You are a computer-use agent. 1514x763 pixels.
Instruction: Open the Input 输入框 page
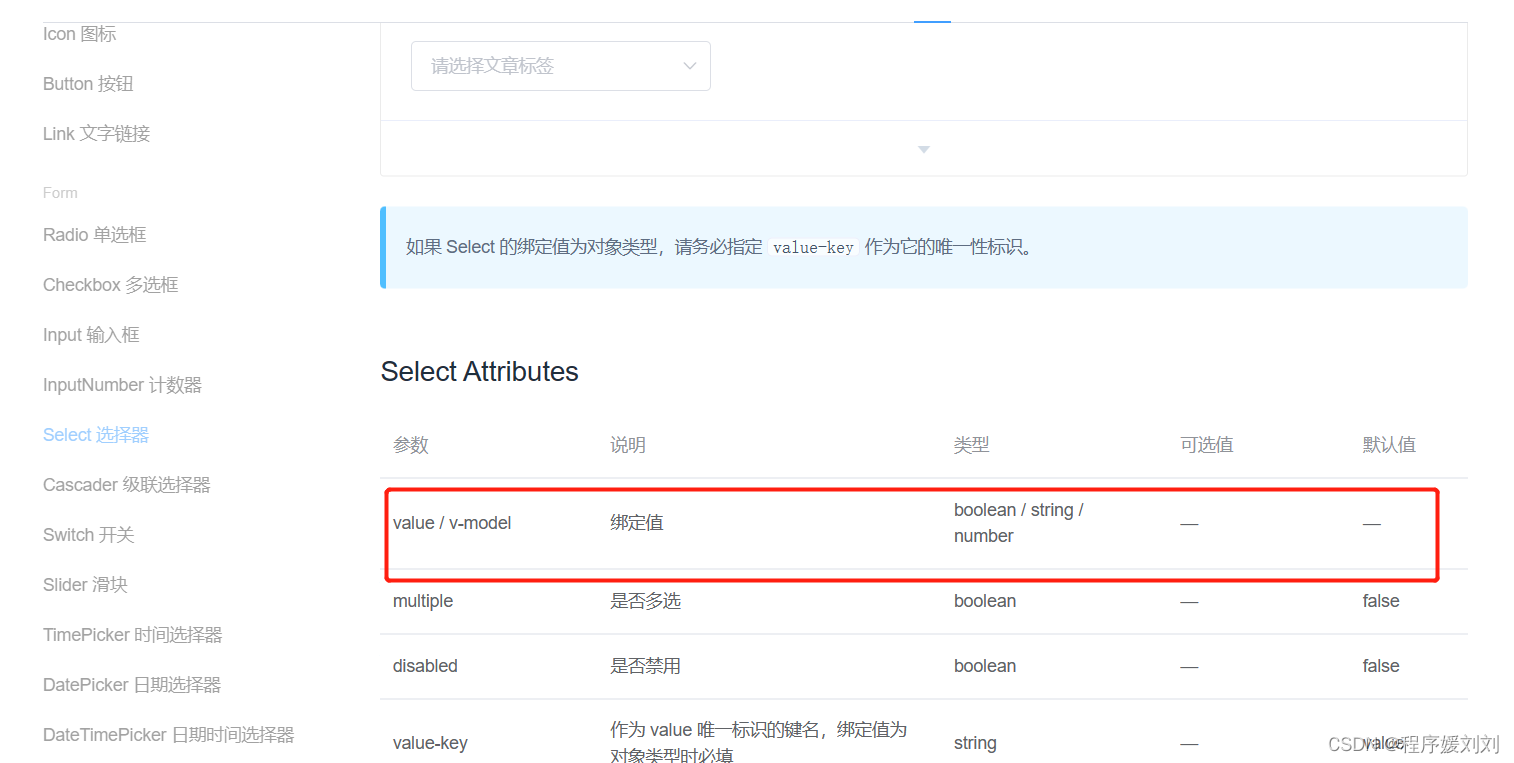click(x=90, y=334)
